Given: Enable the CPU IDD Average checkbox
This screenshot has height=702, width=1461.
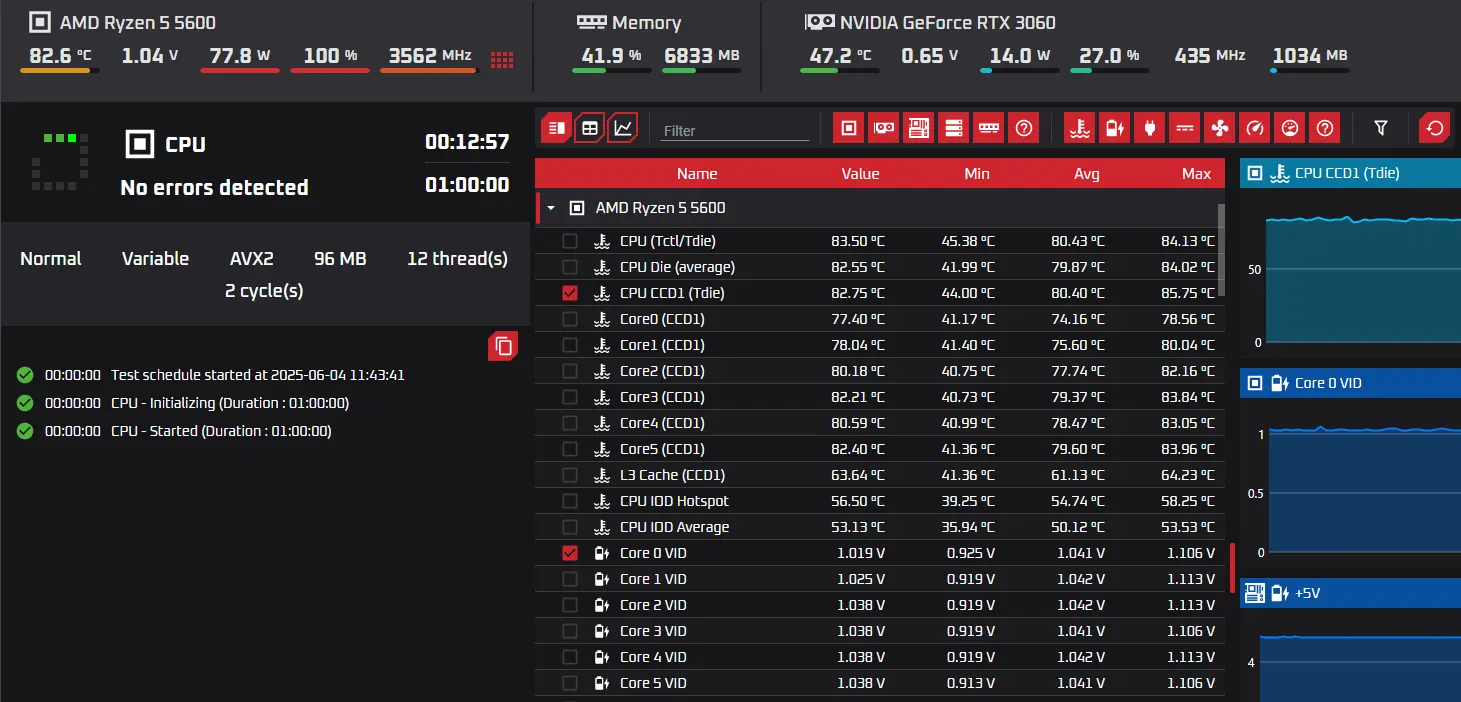Looking at the screenshot, I should coord(570,527).
